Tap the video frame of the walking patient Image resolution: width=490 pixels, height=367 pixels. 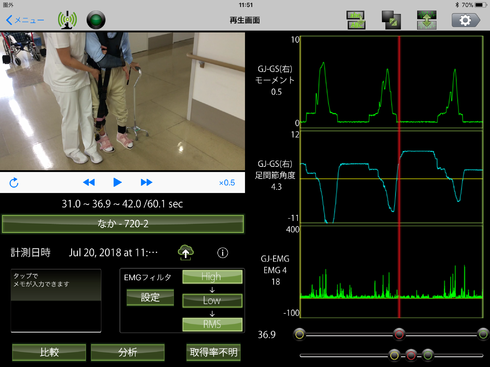[122, 101]
